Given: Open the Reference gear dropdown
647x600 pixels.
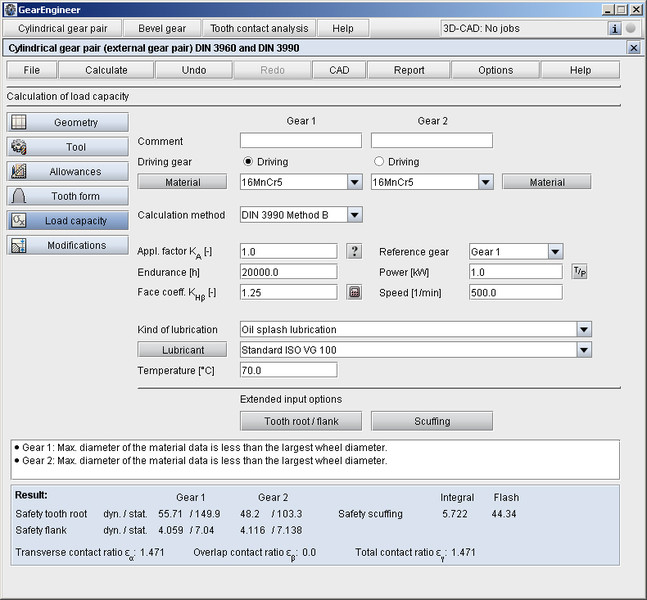Looking at the screenshot, I should [x=555, y=252].
